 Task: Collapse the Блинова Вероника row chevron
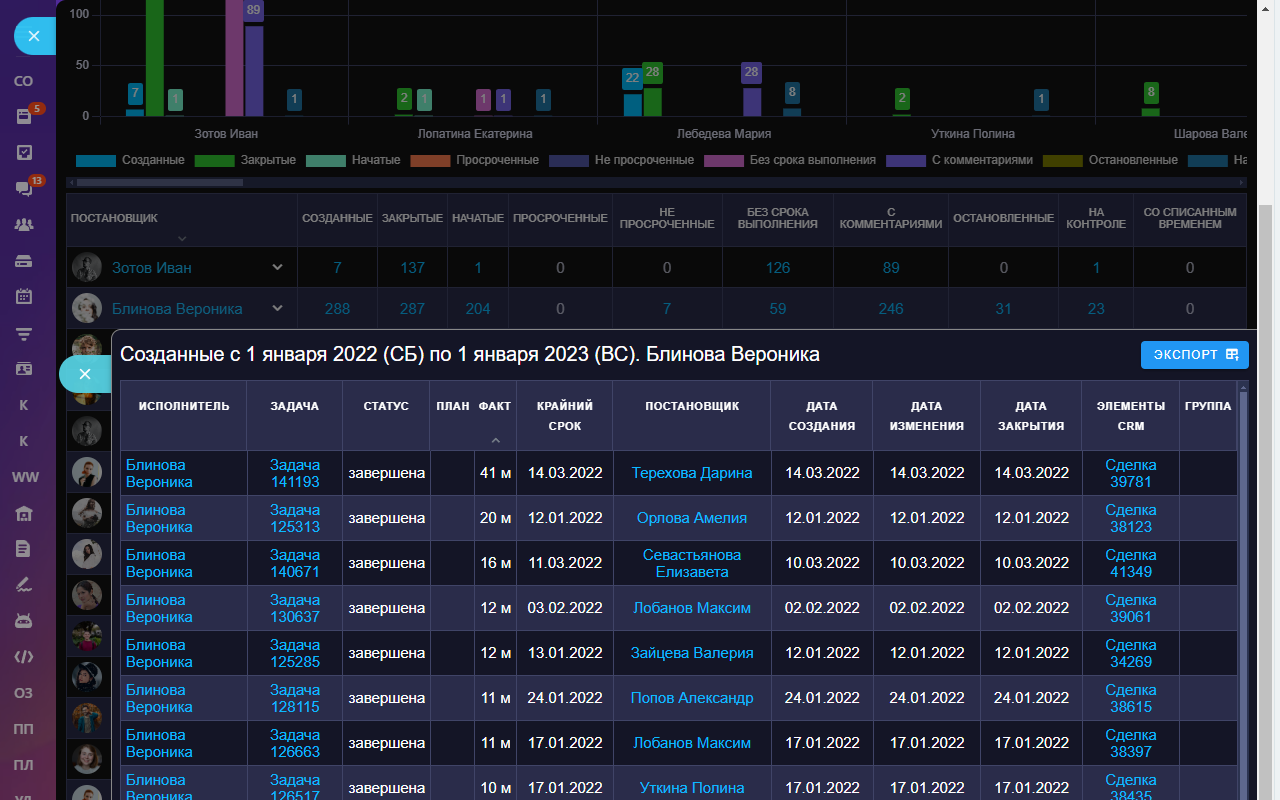tap(278, 308)
